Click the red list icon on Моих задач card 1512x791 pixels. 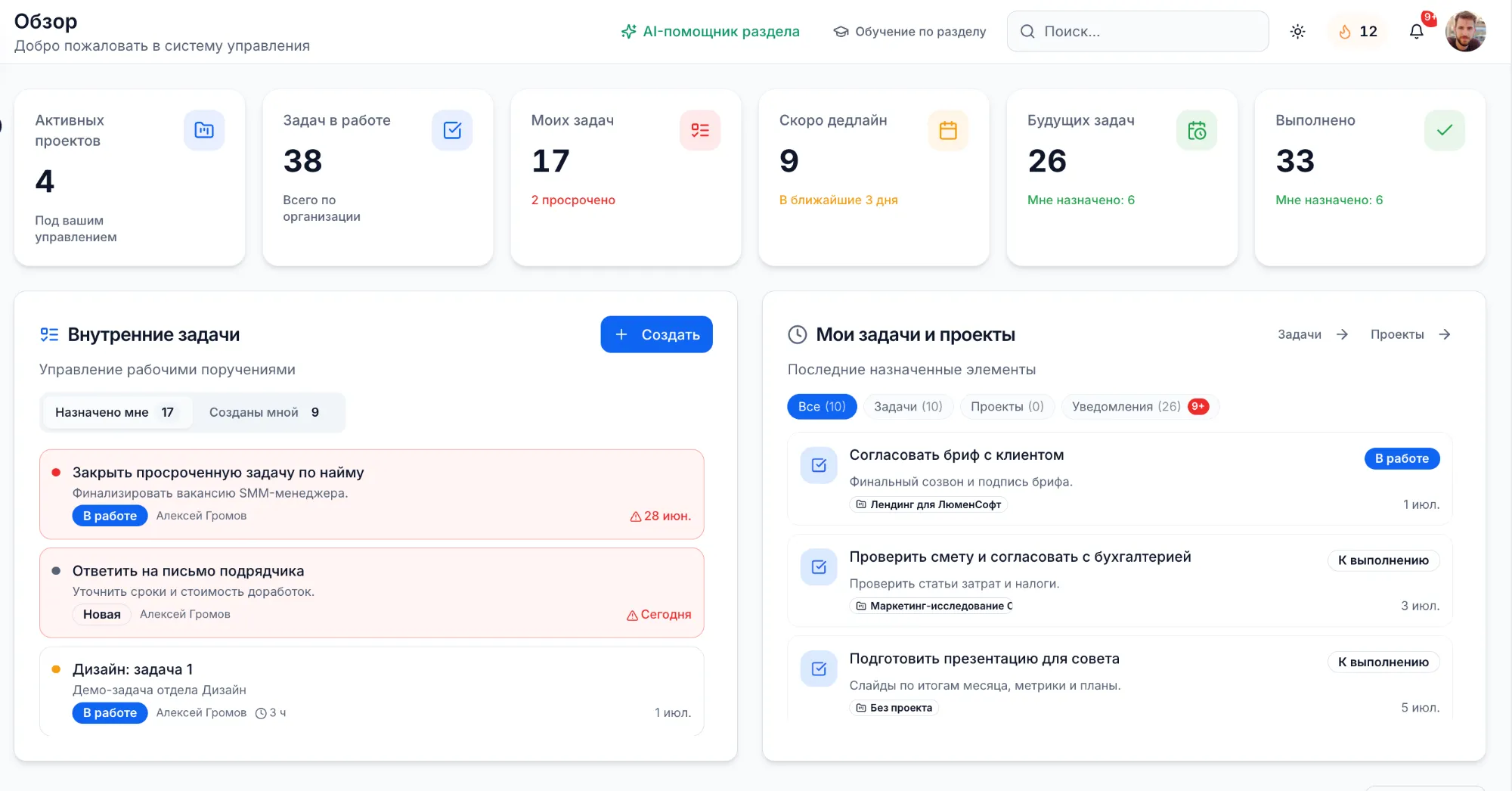[700, 130]
